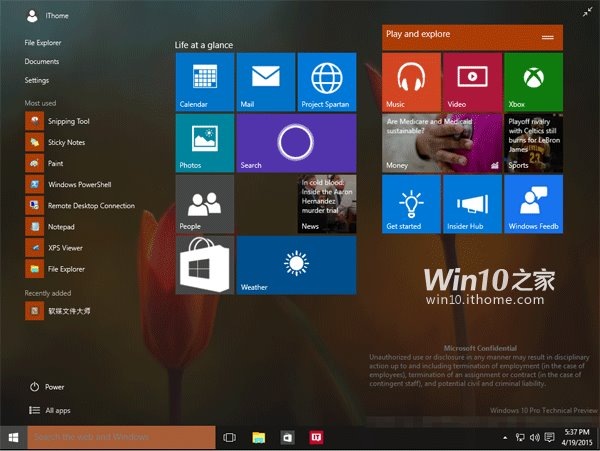This screenshot has width=600, height=451.
Task: Open the News tile about Hernandez trial
Action: 327,204
